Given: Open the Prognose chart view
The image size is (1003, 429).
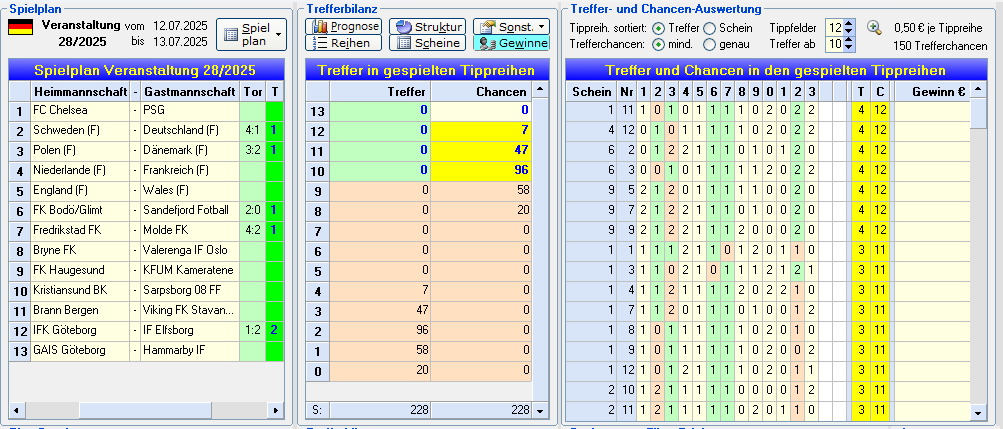Looking at the screenshot, I should 344,27.
